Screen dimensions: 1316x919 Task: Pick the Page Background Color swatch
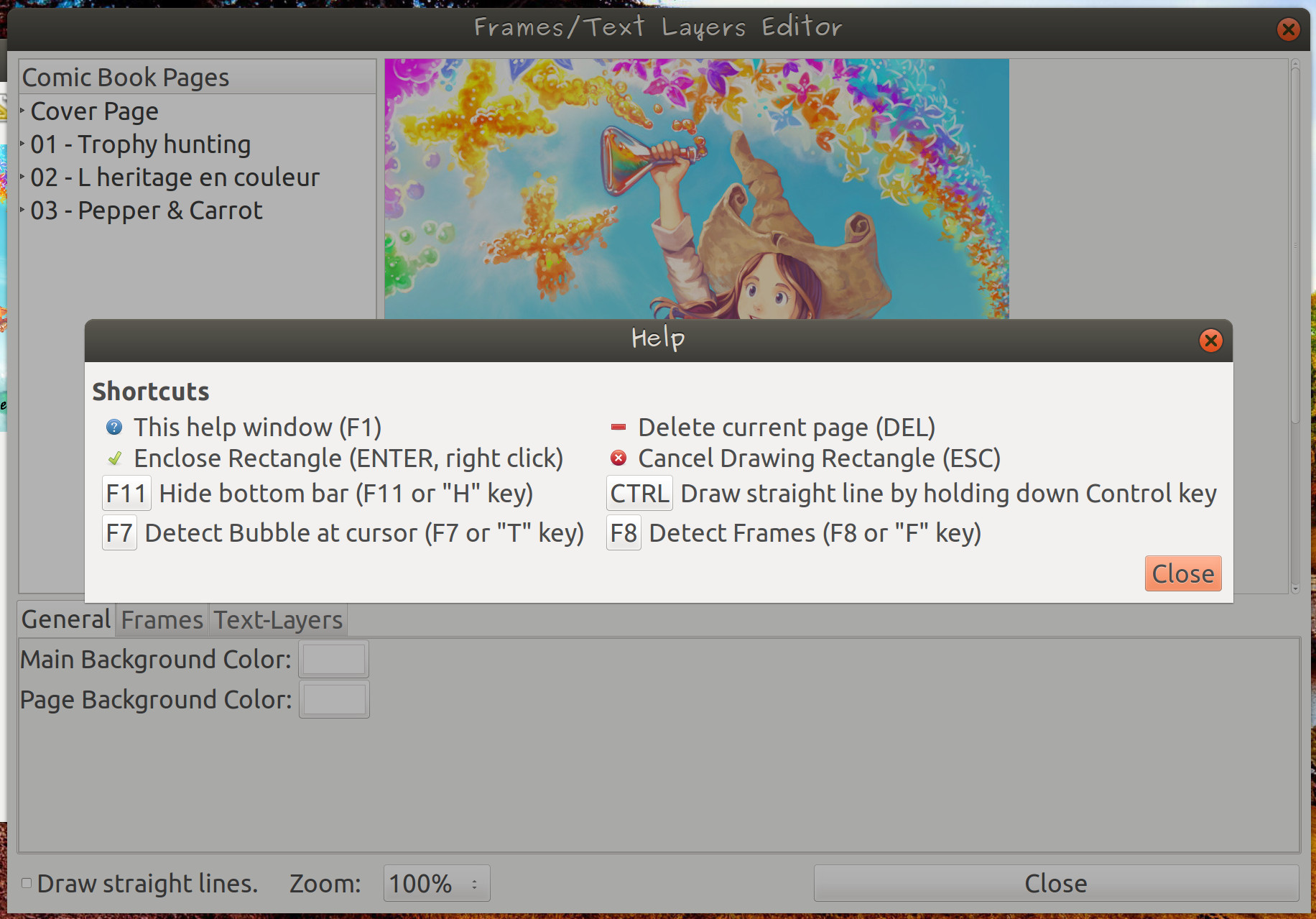tap(334, 699)
